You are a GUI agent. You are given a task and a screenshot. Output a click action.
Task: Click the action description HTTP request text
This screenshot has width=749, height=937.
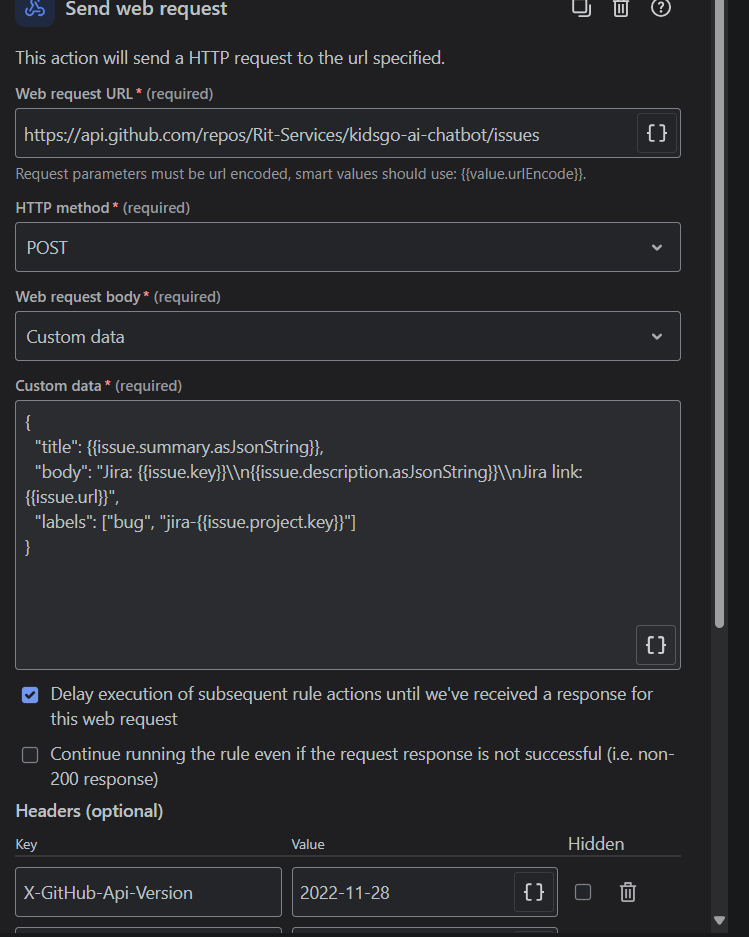[230, 58]
